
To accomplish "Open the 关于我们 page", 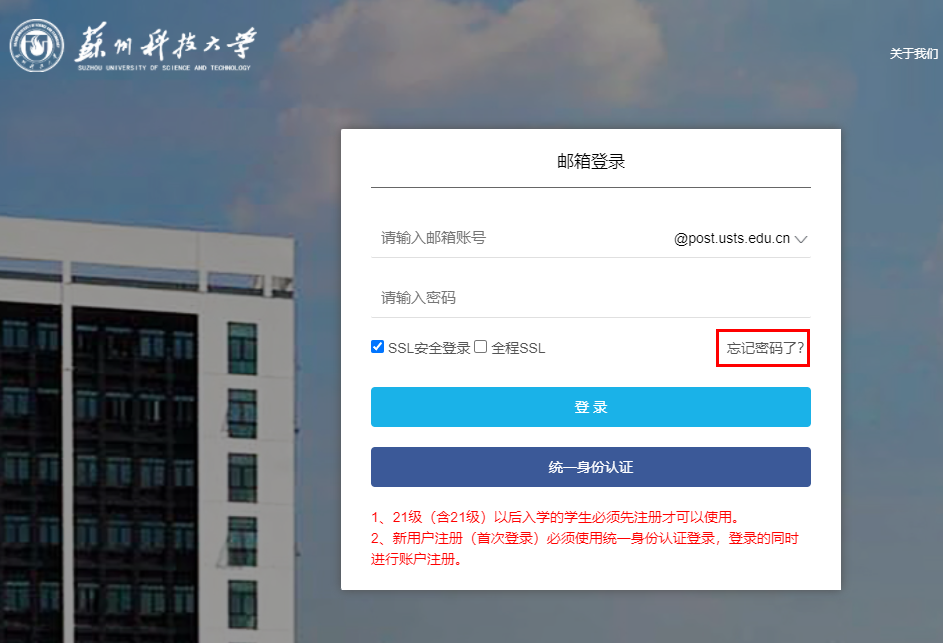I will point(914,54).
